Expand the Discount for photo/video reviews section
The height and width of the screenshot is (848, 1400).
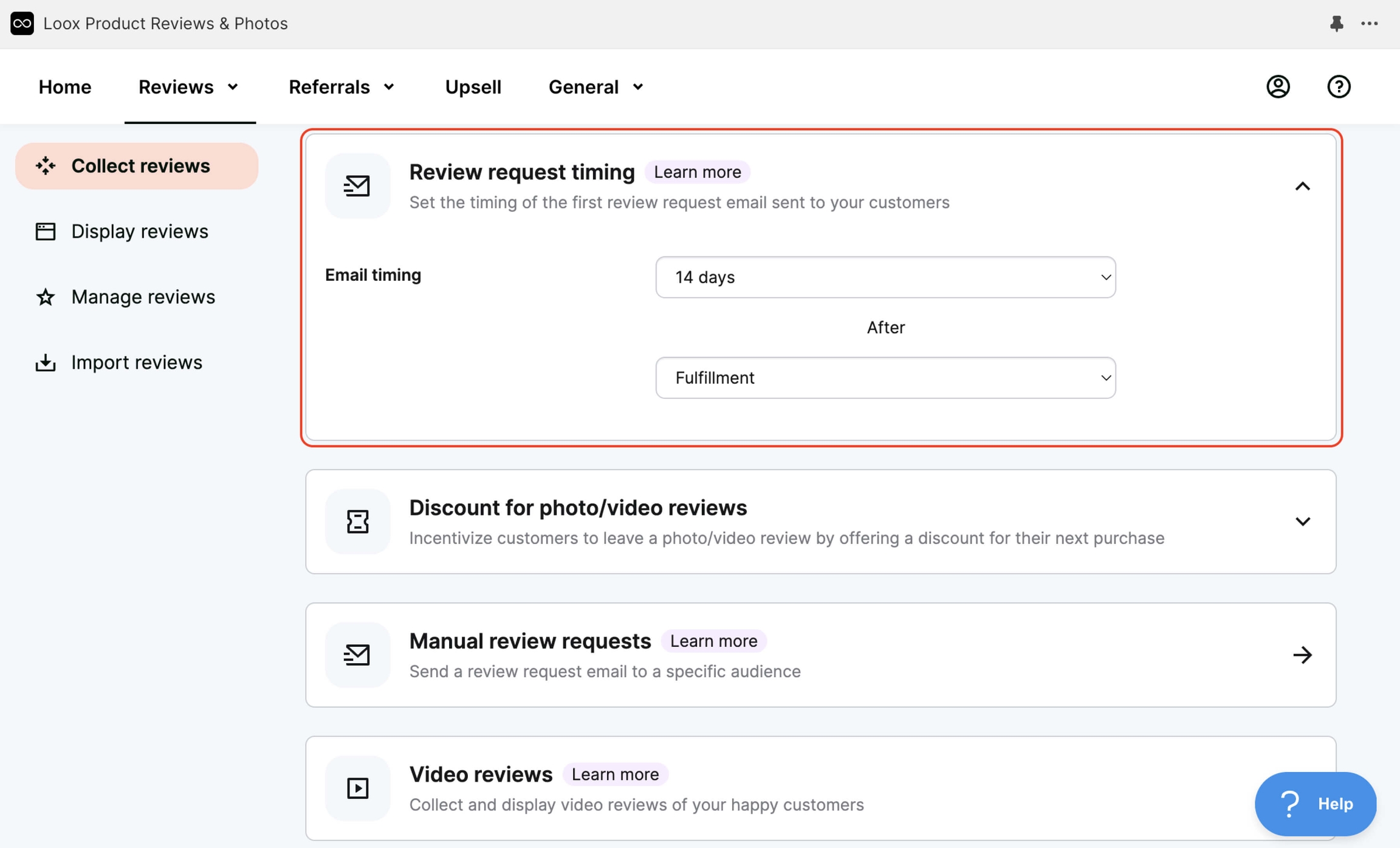click(1303, 521)
